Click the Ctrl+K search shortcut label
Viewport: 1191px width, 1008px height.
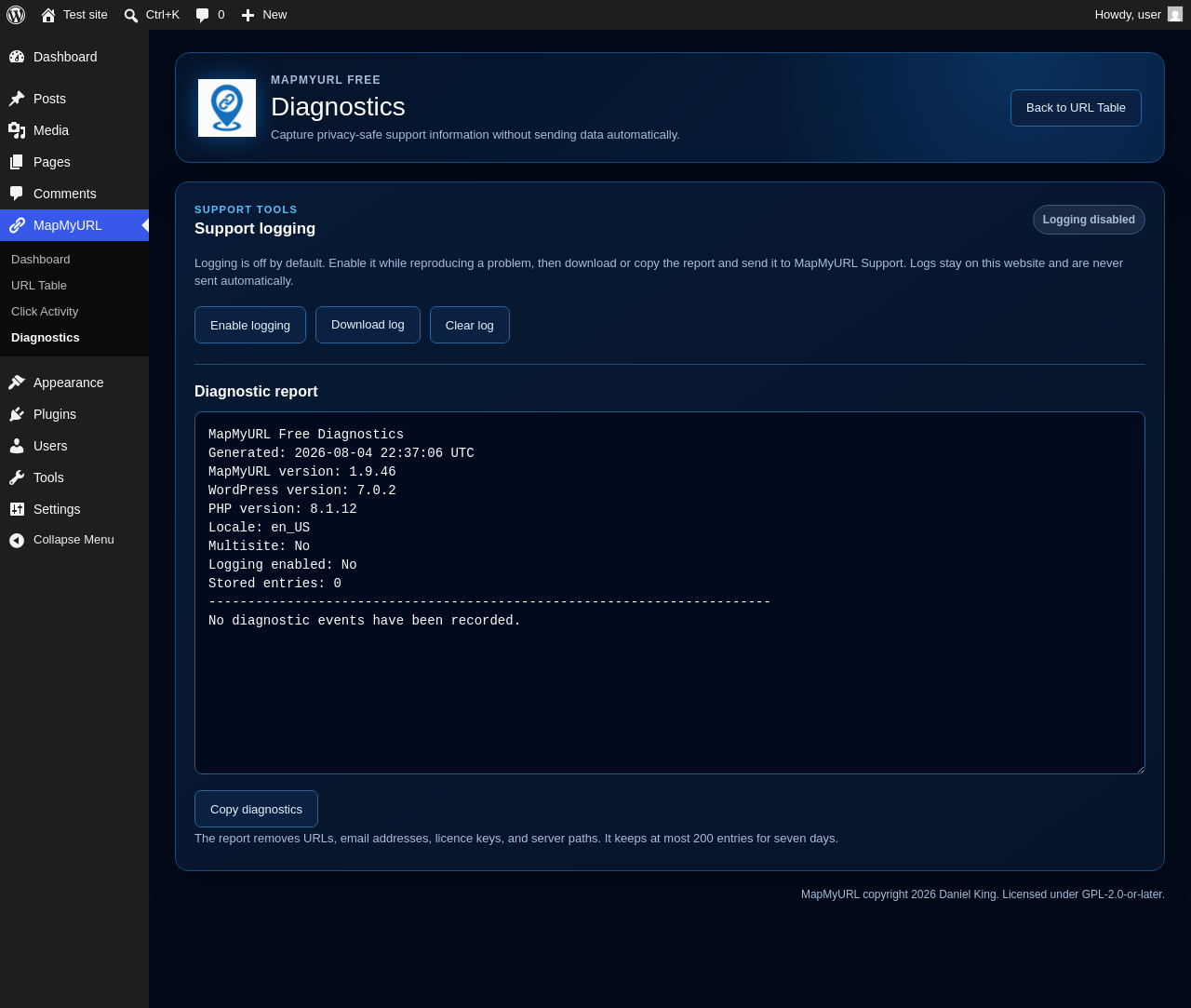163,15
